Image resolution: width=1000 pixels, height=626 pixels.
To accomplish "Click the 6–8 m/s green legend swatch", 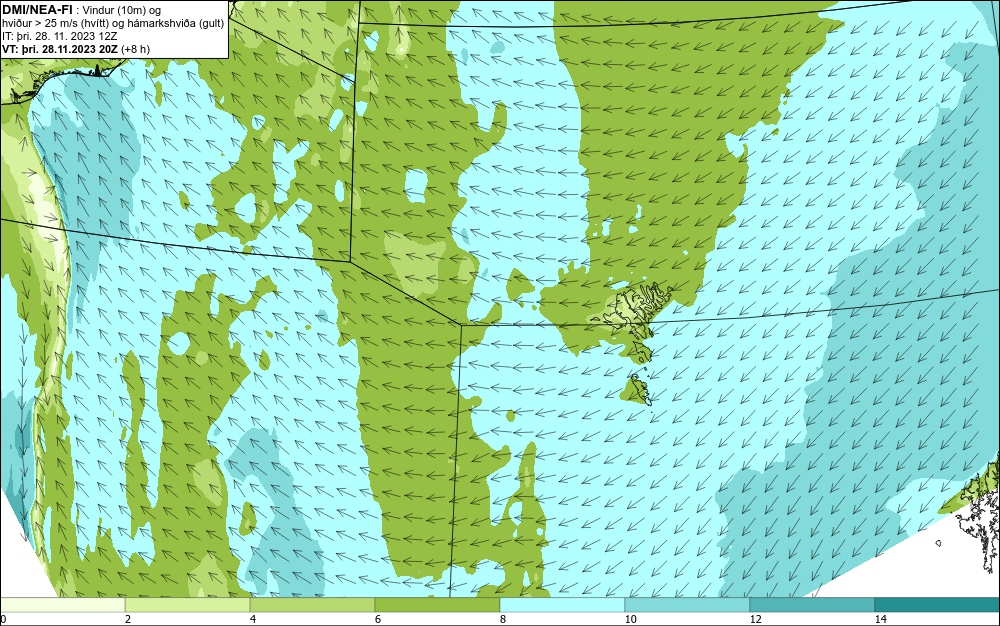I will click(x=438, y=605).
